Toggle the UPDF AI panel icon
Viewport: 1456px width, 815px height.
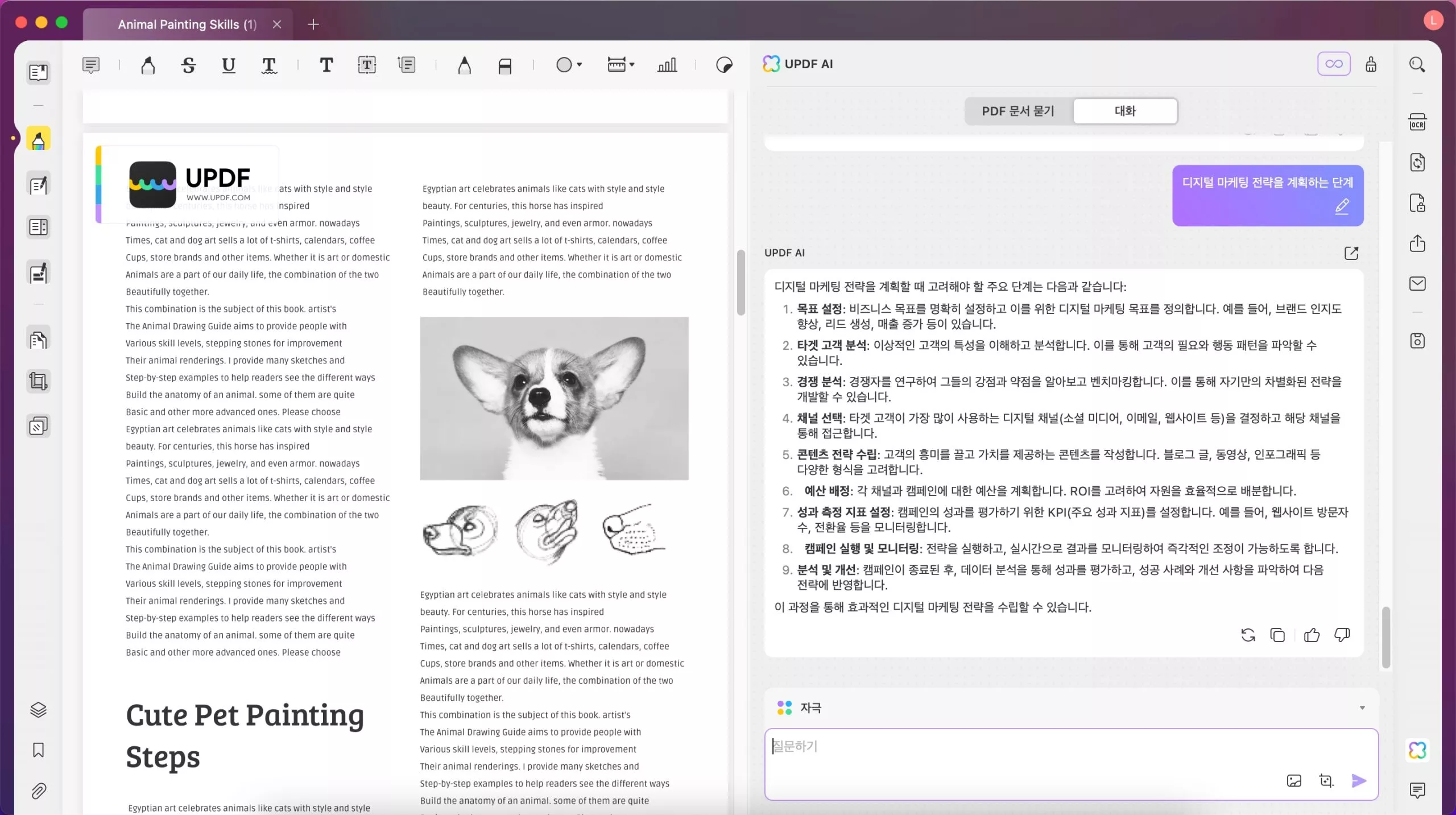coord(1417,750)
